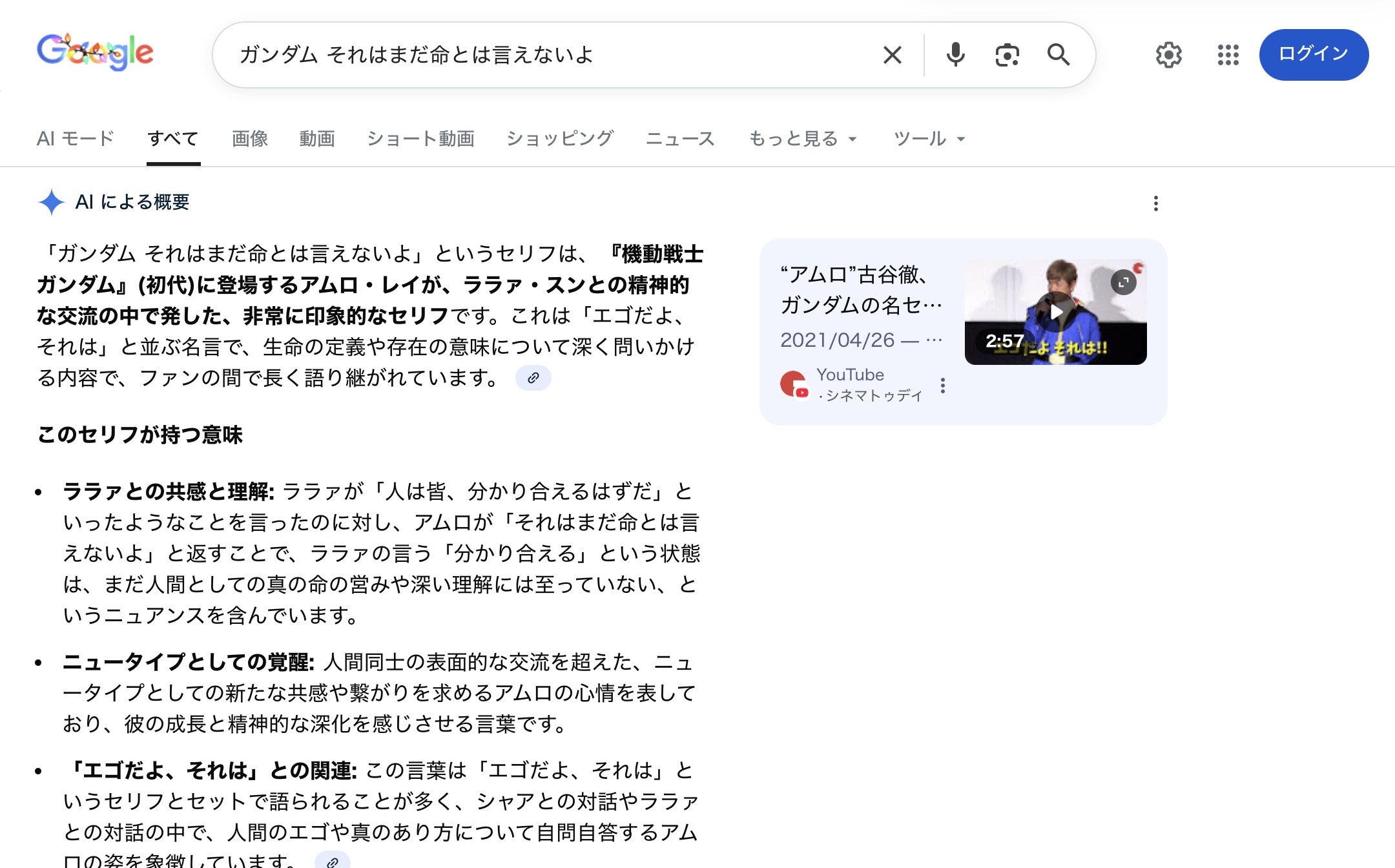Click inside the Google search field
Viewport: 1395px width, 868px height.
(549, 55)
